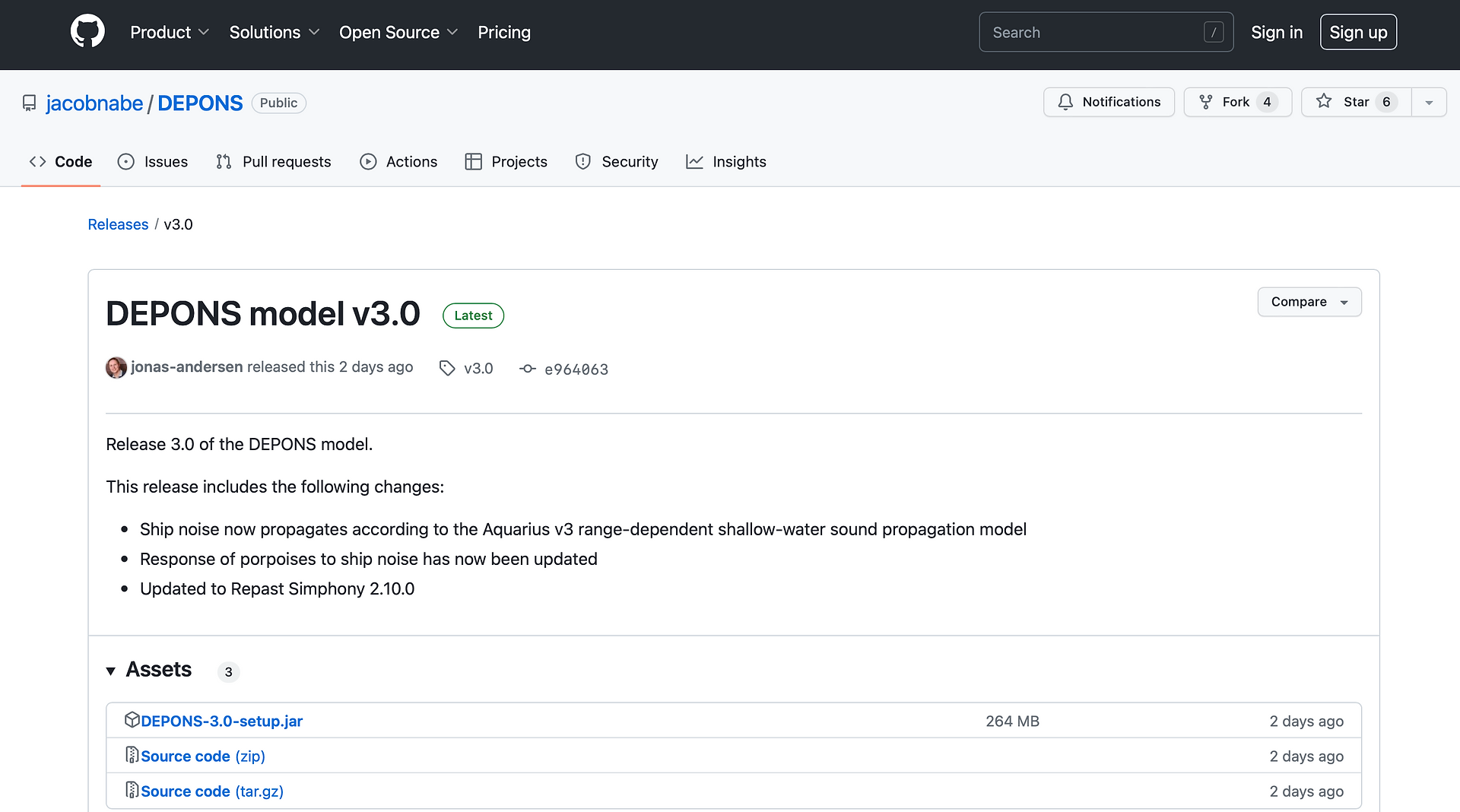This screenshot has height=812, width=1460.
Task: Click the Notifications button
Action: (1109, 102)
